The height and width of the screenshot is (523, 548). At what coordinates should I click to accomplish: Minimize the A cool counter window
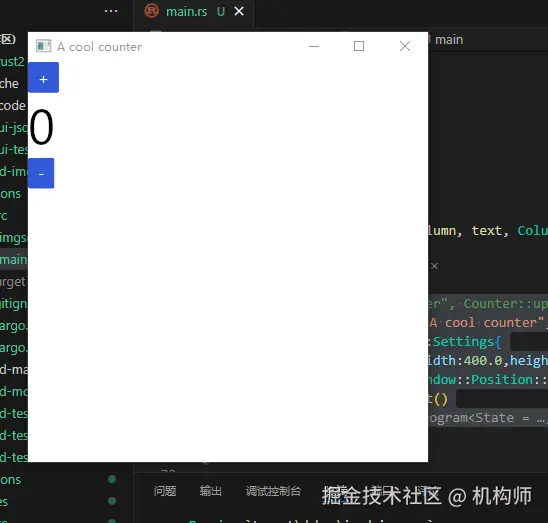click(x=314, y=46)
